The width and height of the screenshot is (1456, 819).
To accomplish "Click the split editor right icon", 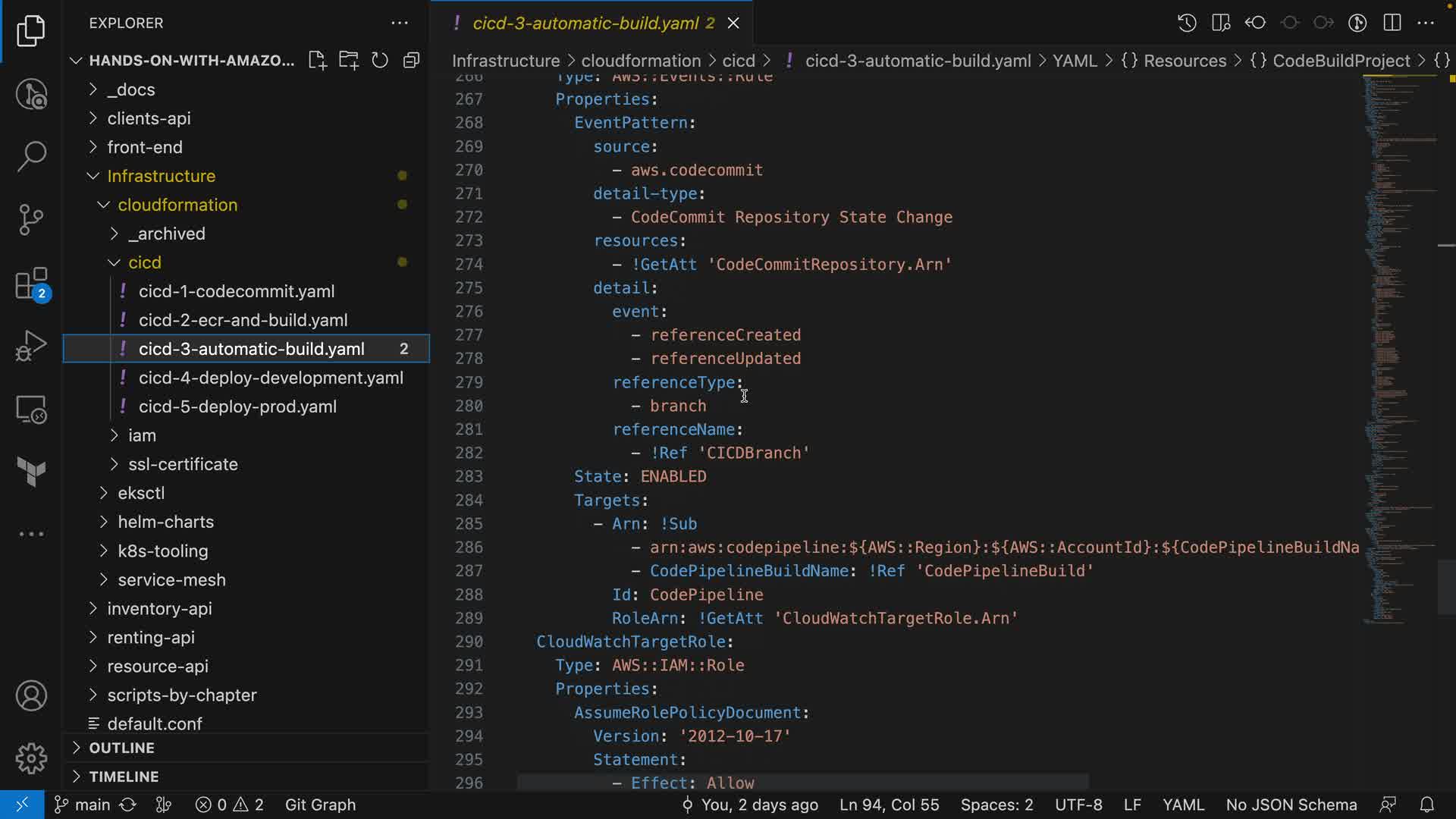I will coord(1392,23).
